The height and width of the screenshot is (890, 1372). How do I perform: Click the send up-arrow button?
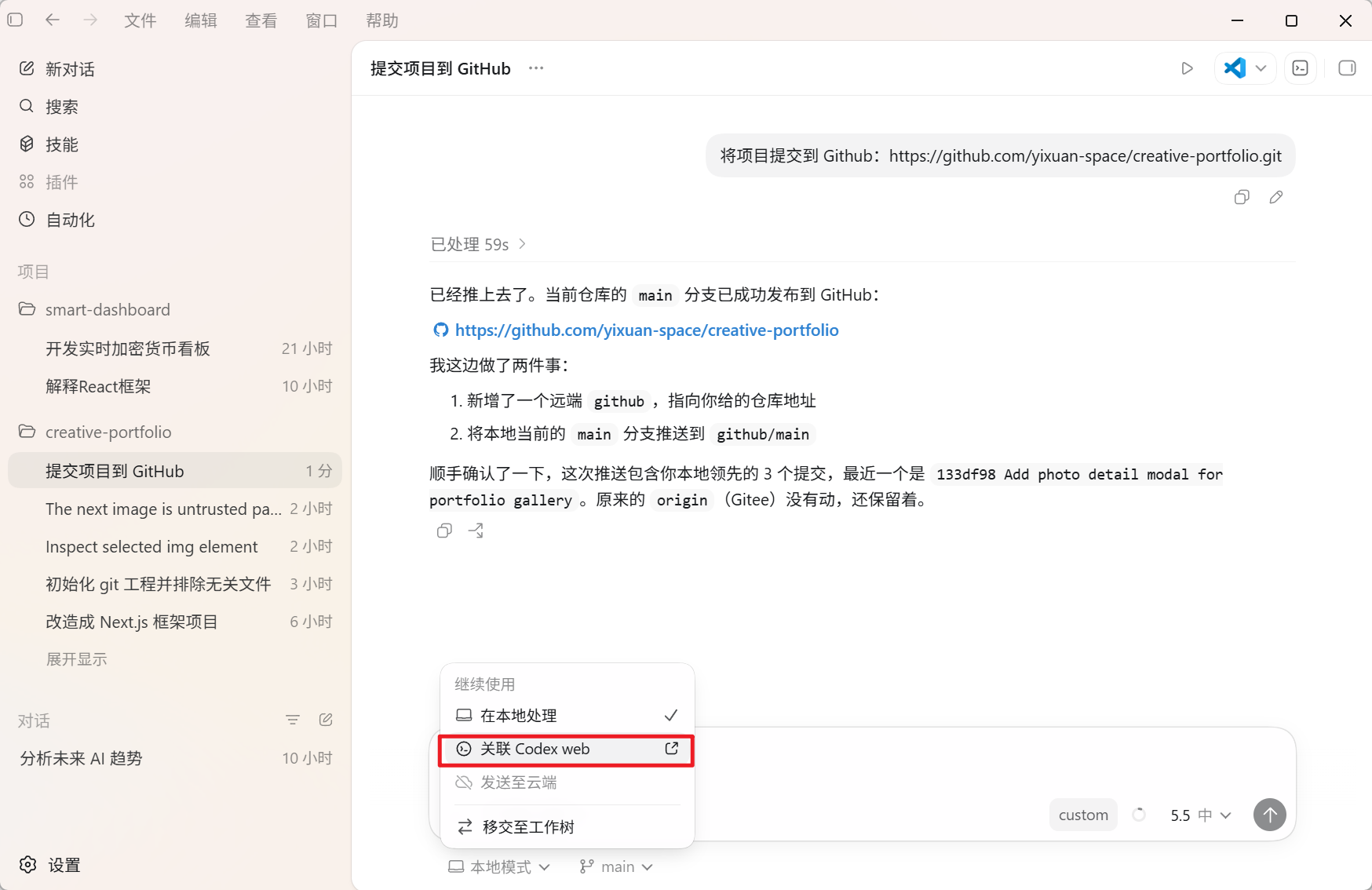tap(1270, 815)
